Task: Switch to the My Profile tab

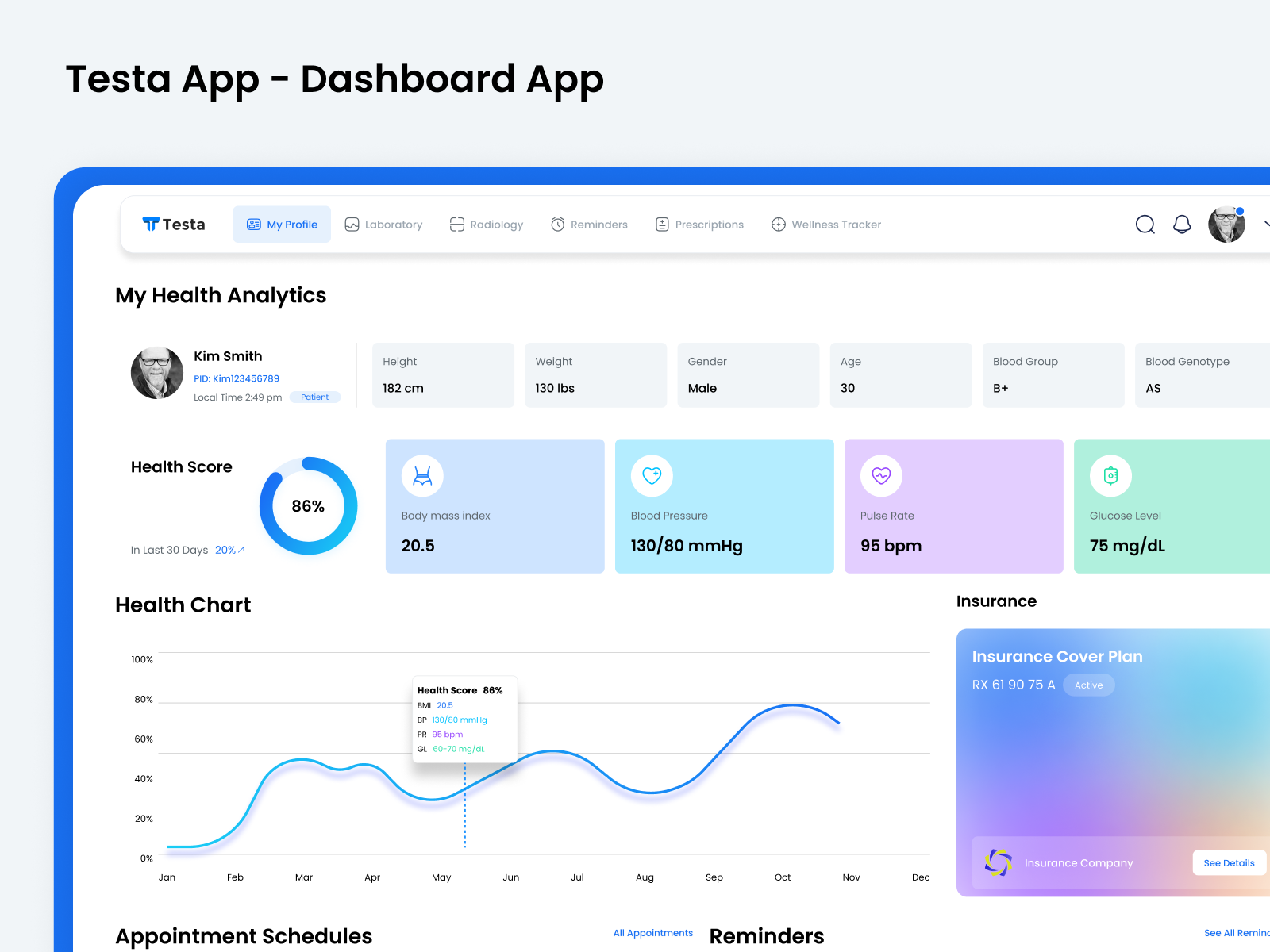Action: pos(282,225)
